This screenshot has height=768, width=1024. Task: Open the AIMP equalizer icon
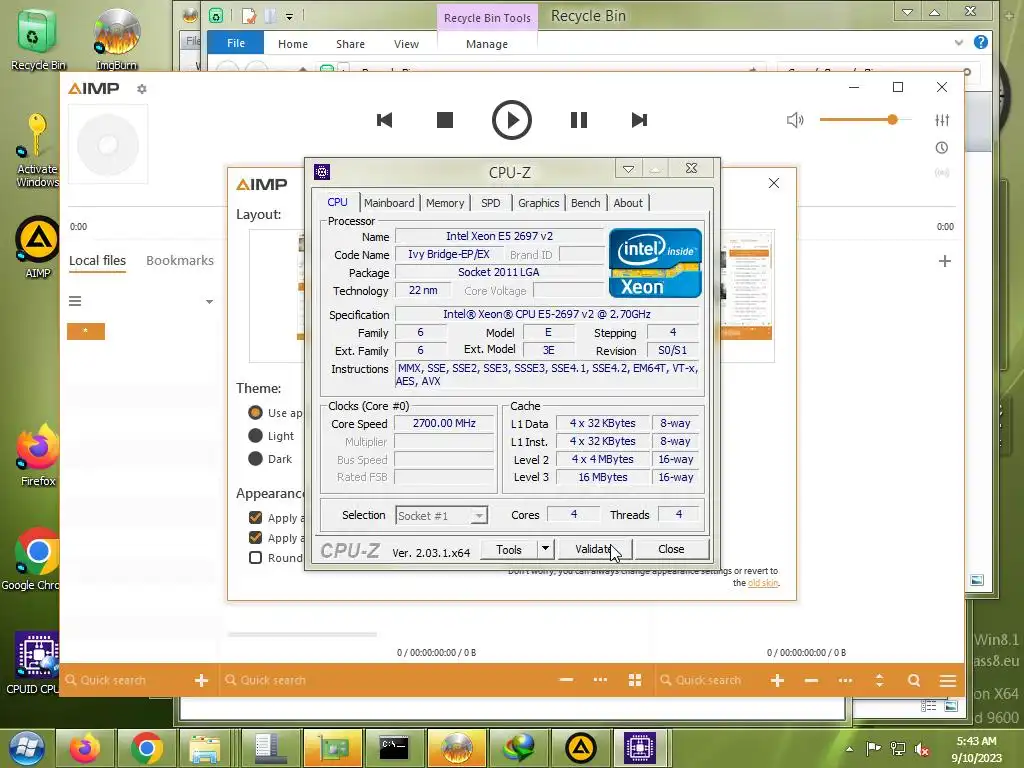click(x=942, y=120)
